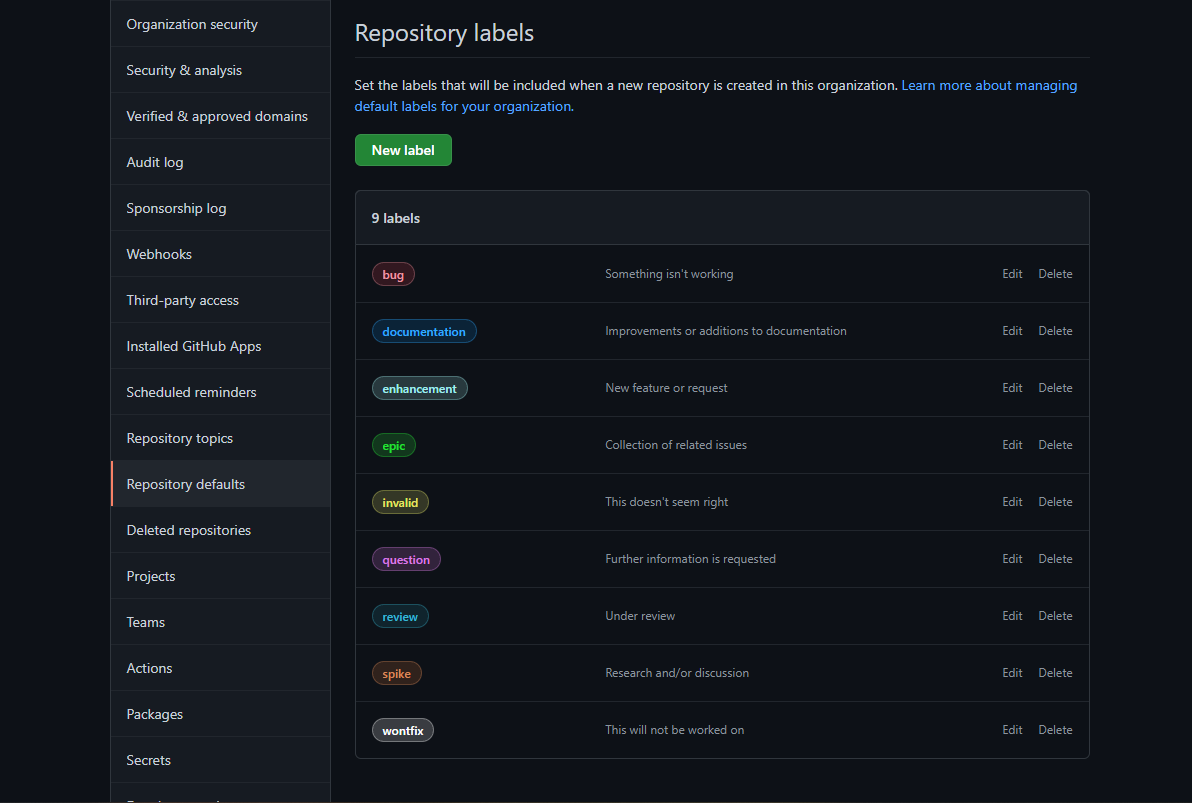Open Teams settings in sidebar
This screenshot has height=803, width=1192.
(220, 622)
